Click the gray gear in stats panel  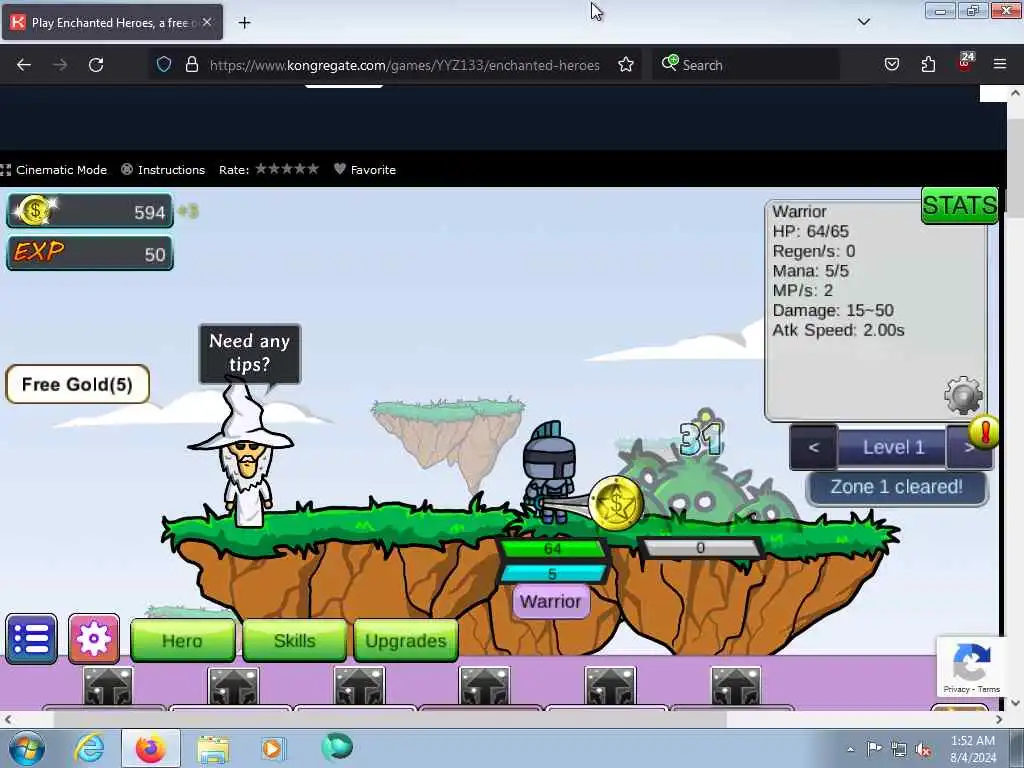[x=963, y=394]
